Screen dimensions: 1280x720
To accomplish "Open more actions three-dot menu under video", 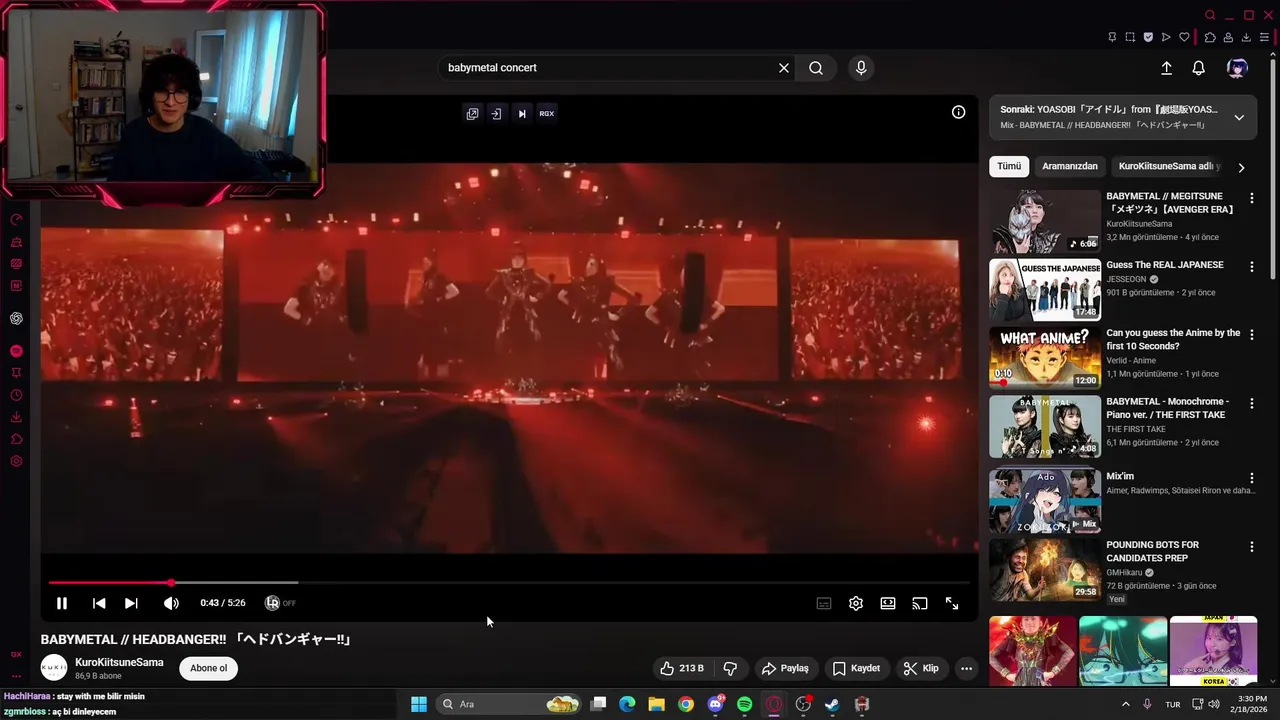I will tap(966, 668).
